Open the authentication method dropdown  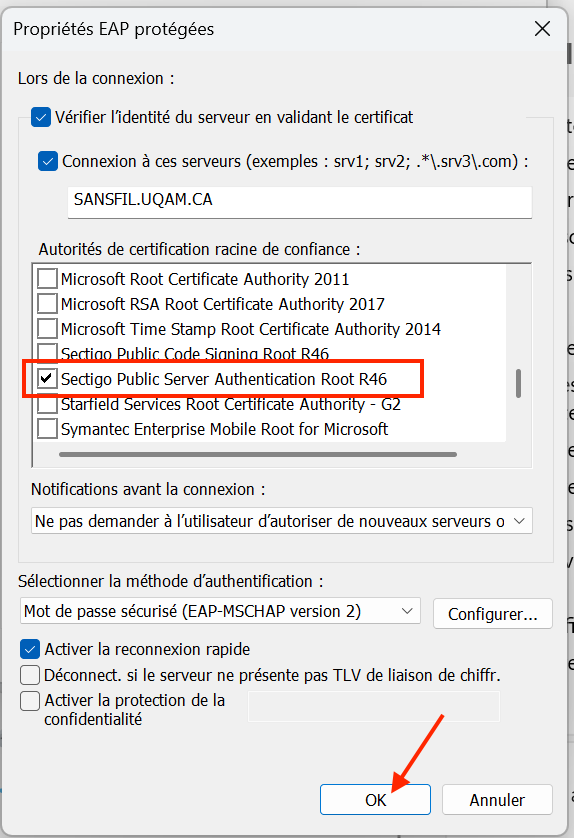220,611
